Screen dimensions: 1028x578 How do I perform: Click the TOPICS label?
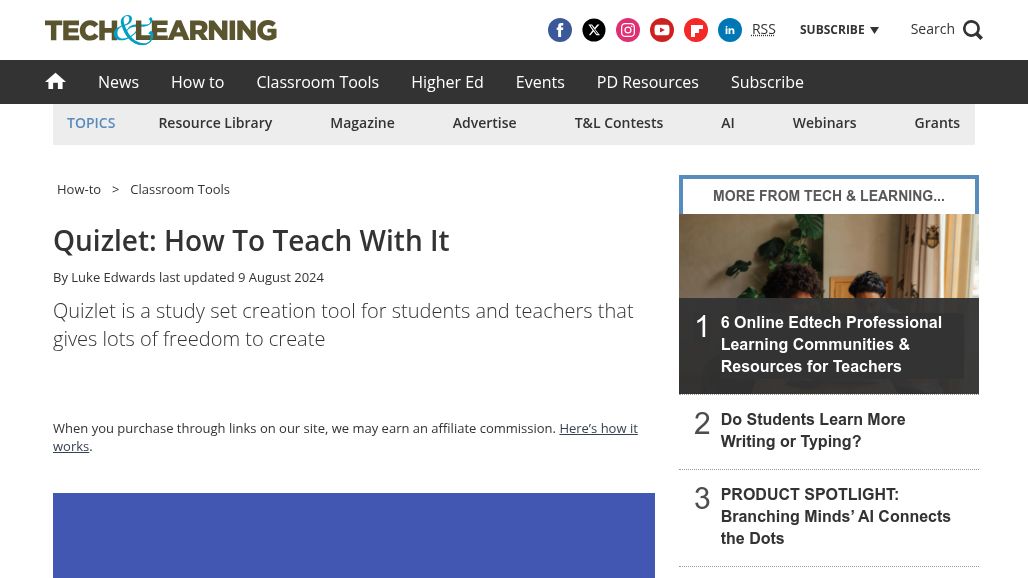(x=91, y=123)
